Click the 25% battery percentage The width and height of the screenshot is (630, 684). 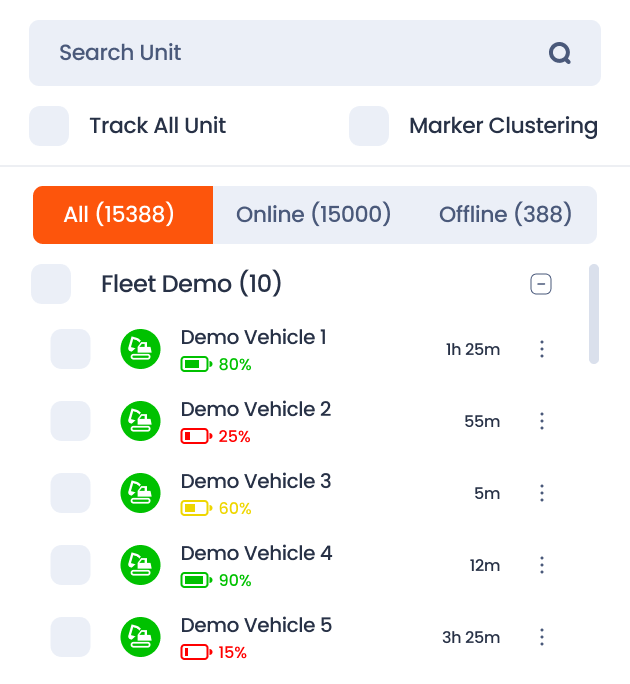click(235, 436)
